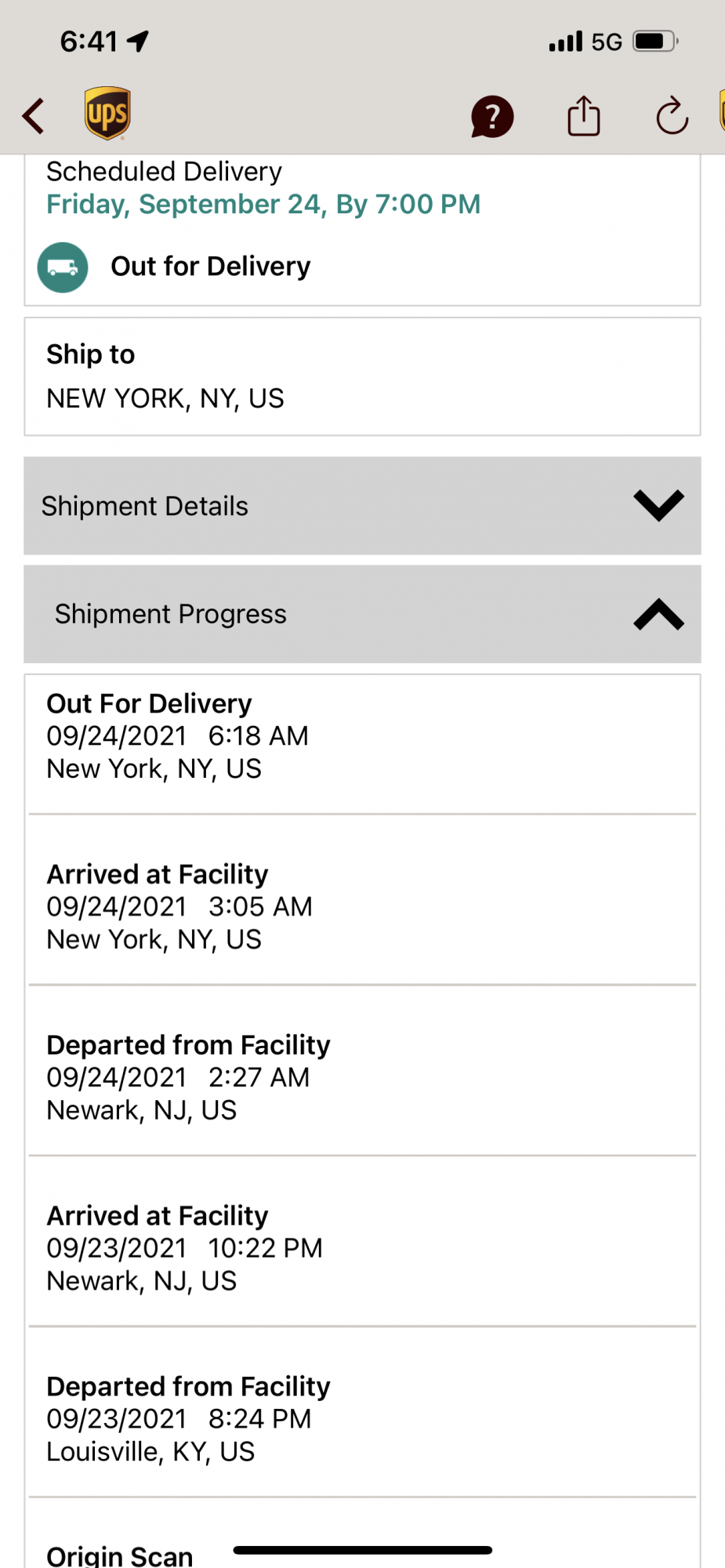Tap the Ship to address card
Screen dimensions: 725x1568
[362, 376]
